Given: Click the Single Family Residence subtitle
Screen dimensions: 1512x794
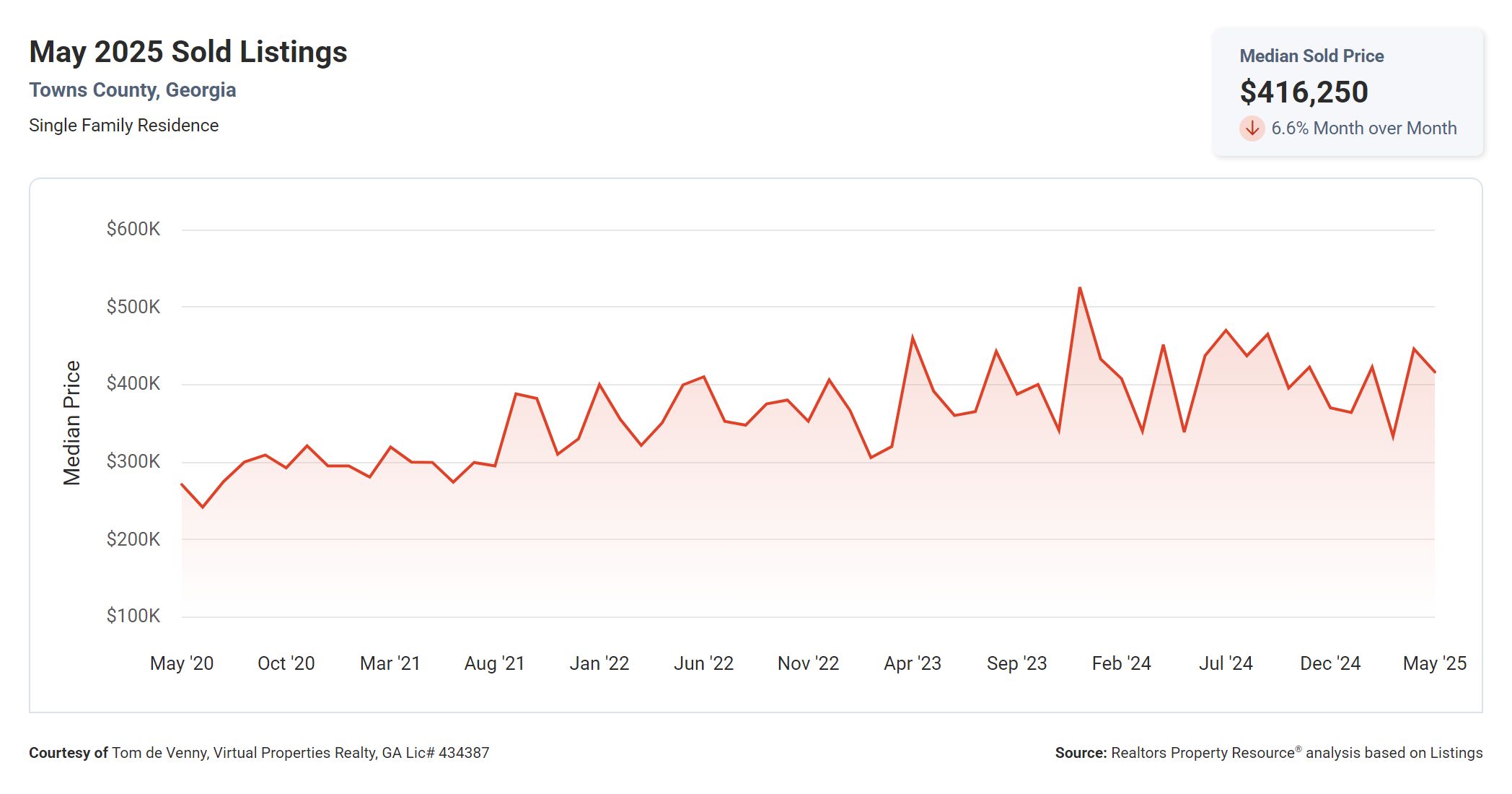Looking at the screenshot, I should [123, 126].
